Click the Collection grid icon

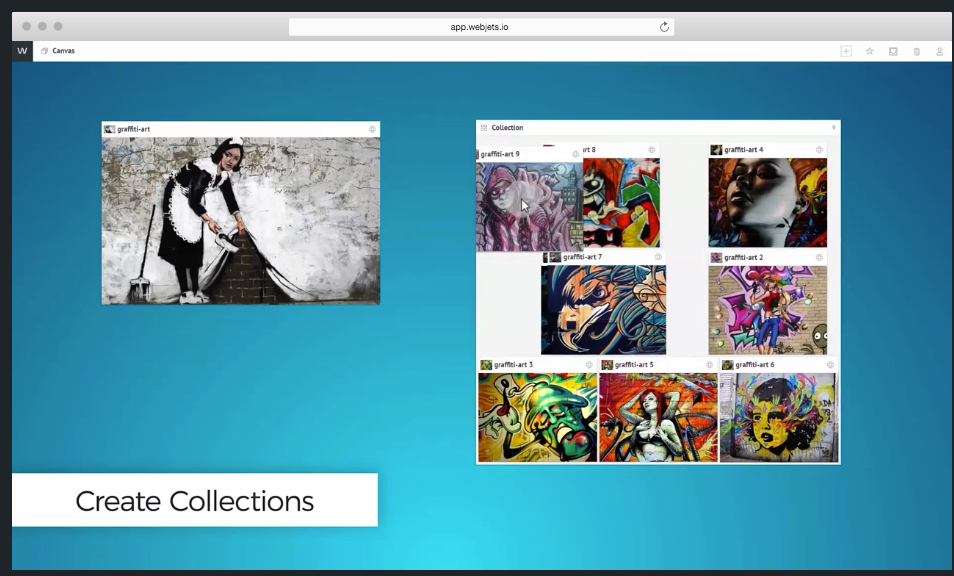(484, 128)
